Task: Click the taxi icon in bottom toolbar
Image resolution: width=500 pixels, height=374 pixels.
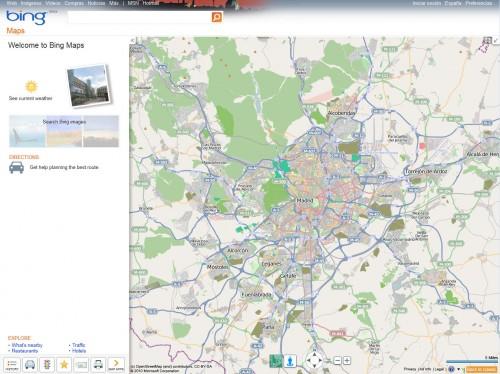Action: [x=98, y=365]
